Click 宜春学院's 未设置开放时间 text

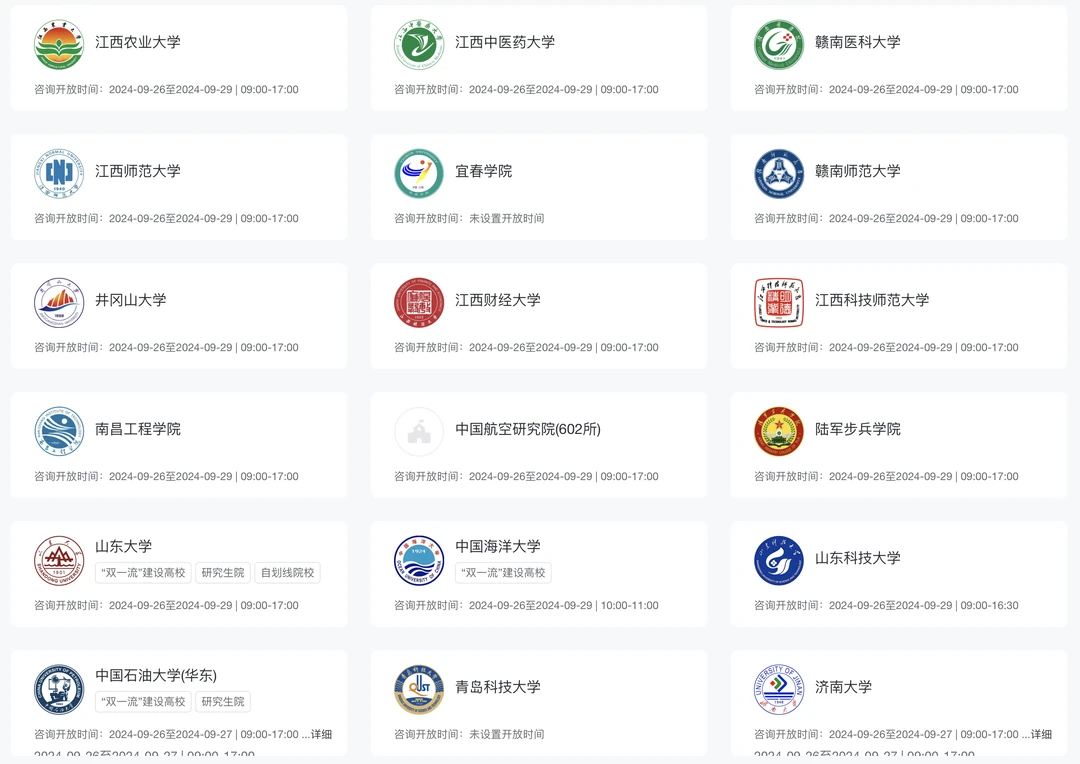click(506, 218)
